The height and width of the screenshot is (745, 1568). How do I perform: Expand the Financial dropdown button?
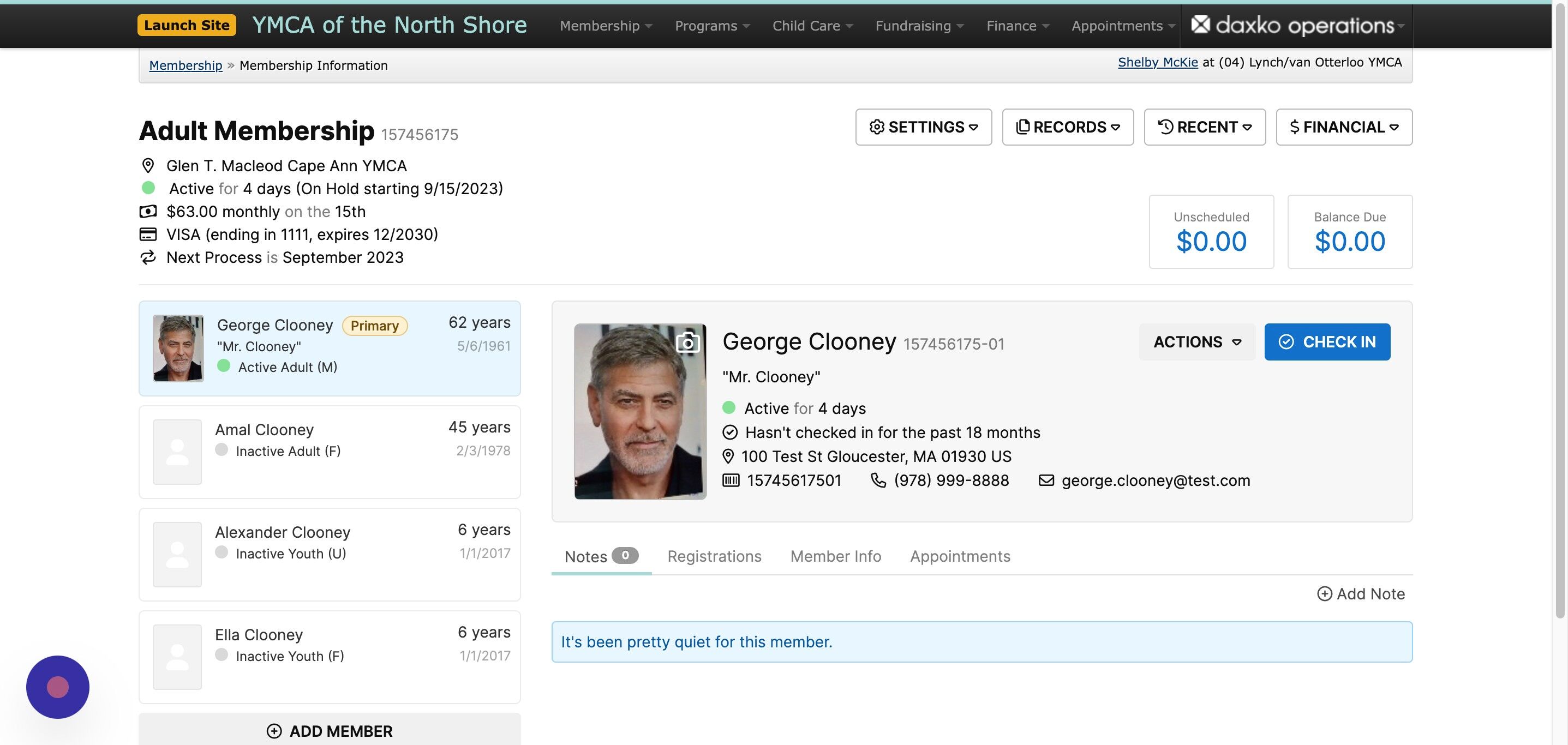point(1344,127)
